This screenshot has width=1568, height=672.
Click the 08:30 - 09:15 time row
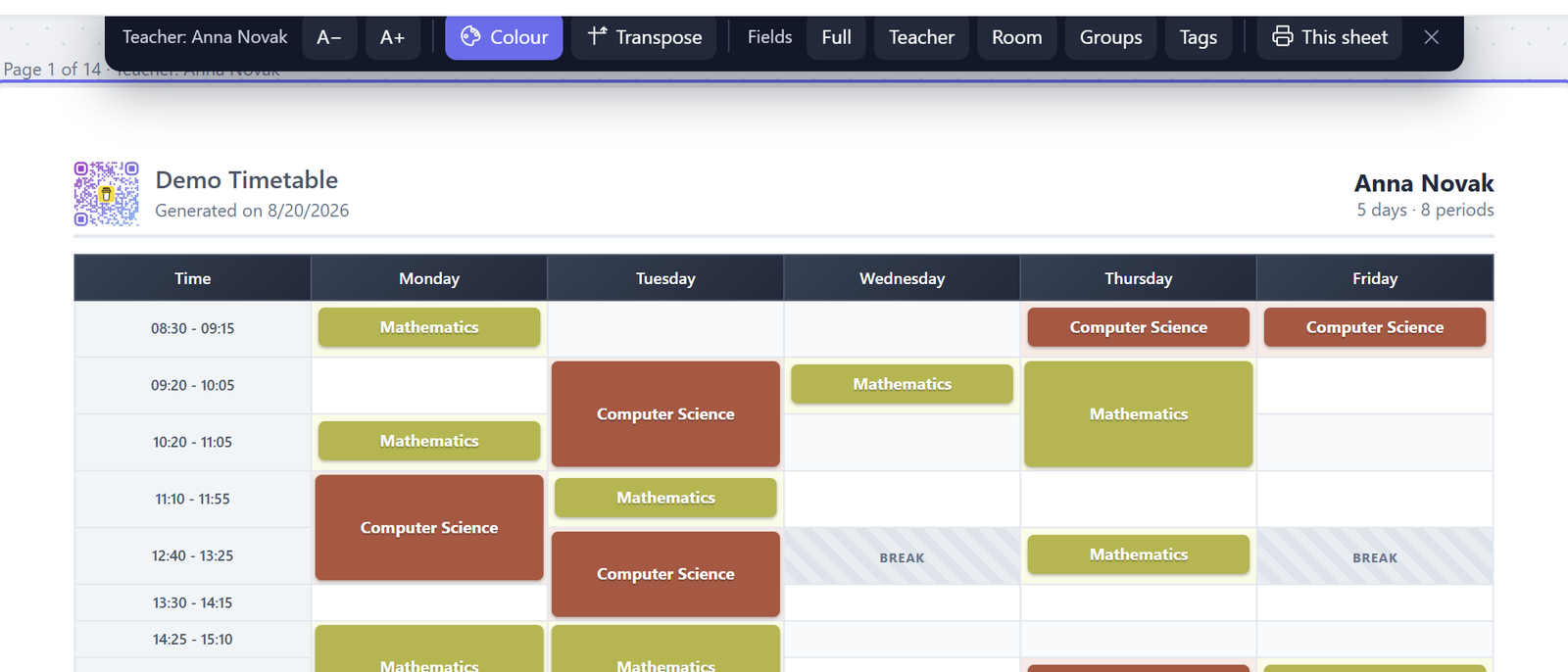tap(192, 328)
